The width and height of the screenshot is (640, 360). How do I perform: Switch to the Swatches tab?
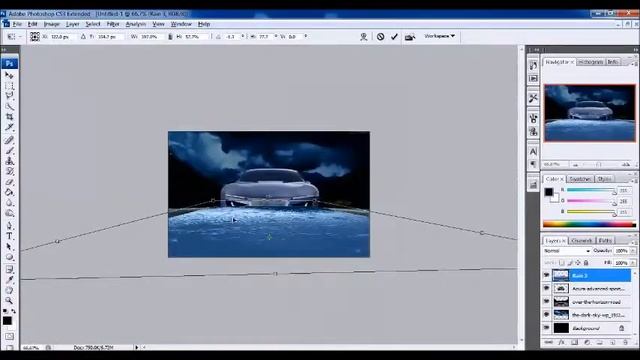click(x=580, y=179)
